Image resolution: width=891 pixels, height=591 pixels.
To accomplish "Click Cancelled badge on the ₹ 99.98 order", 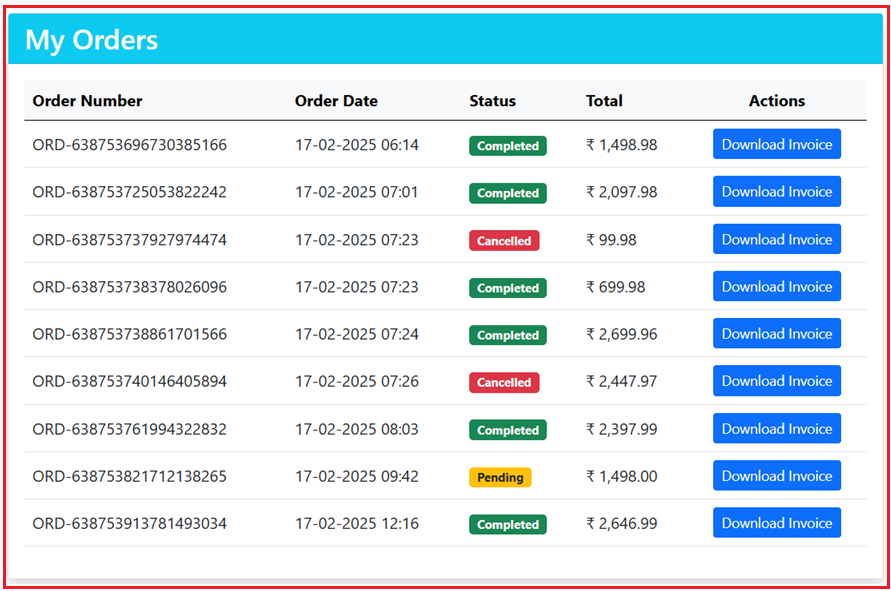I will [x=504, y=241].
